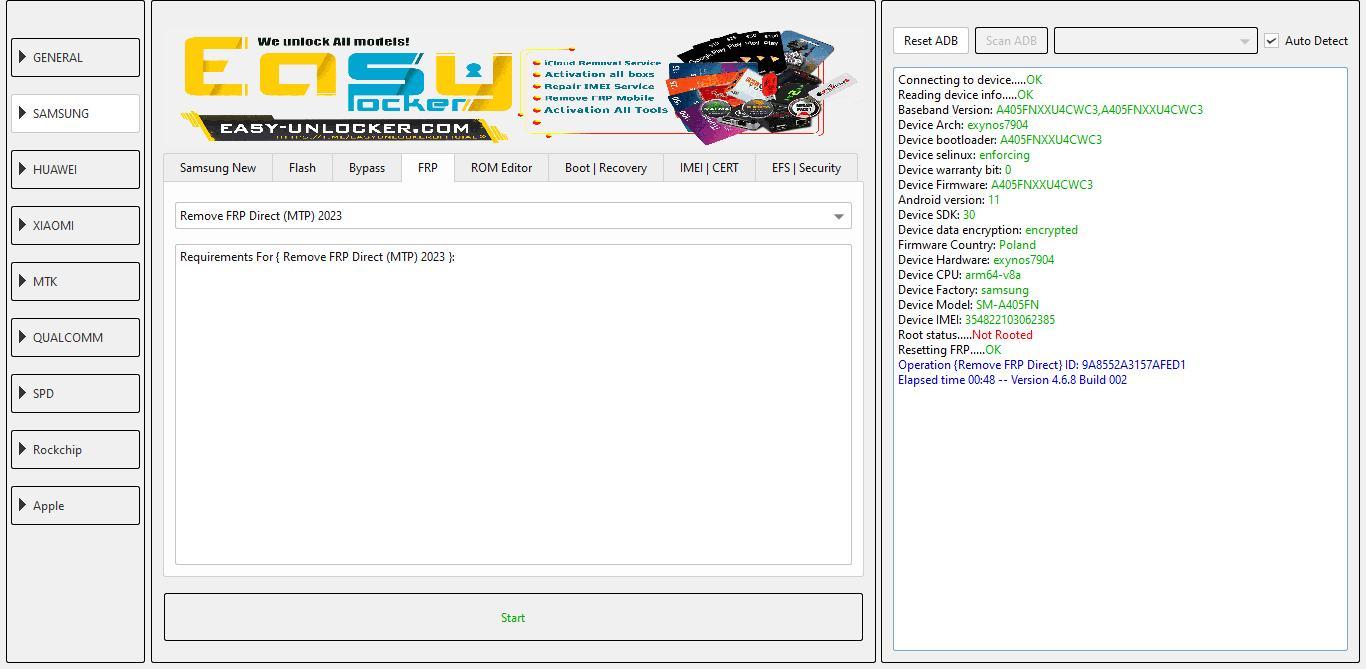The image size is (1366, 669).
Task: Toggle the Auto Detect checkbox
Action: click(x=1272, y=41)
